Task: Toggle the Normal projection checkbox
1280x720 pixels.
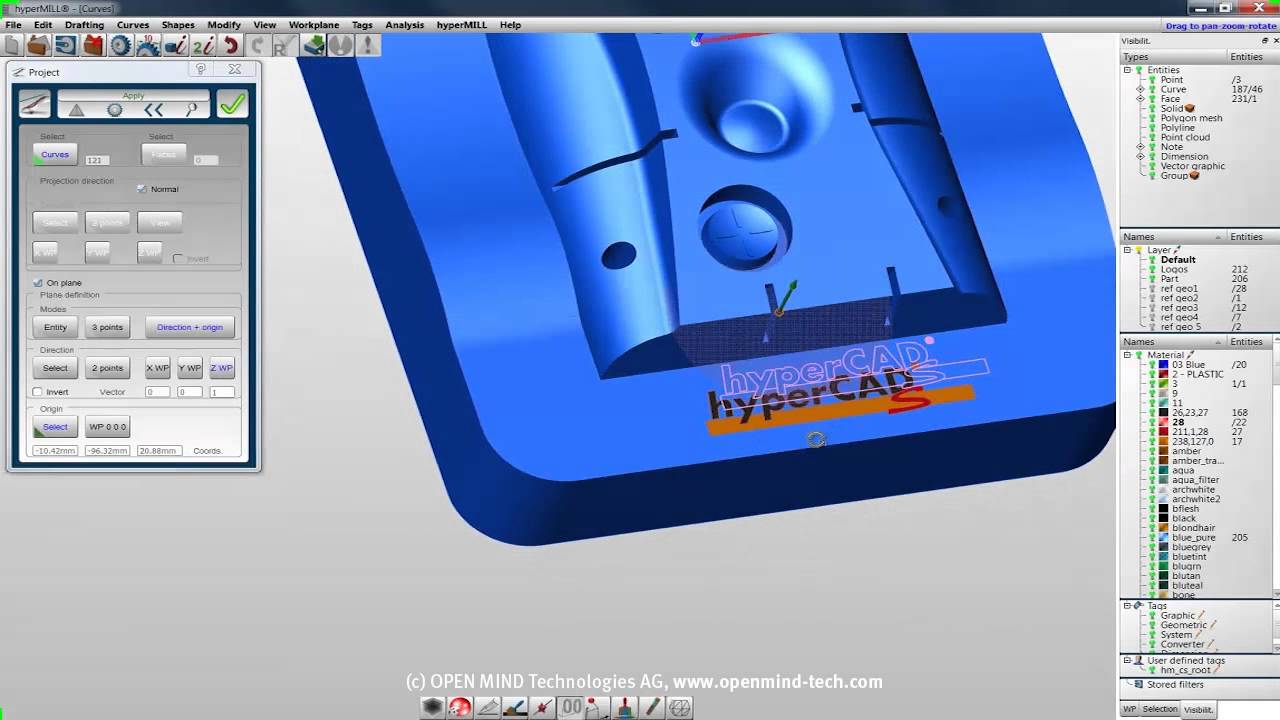Action: pos(142,189)
